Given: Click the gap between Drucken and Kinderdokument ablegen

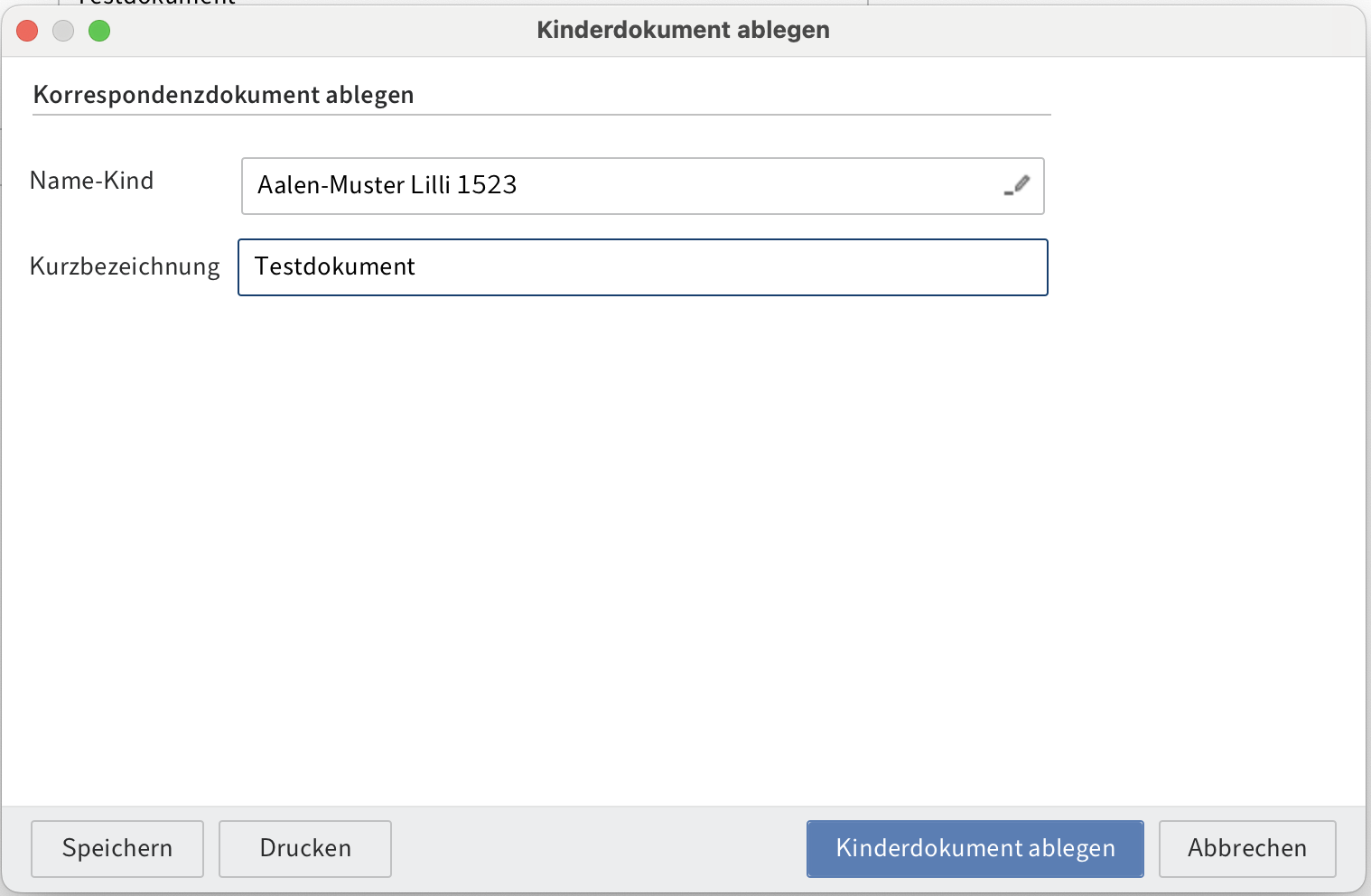Looking at the screenshot, I should click(x=598, y=848).
